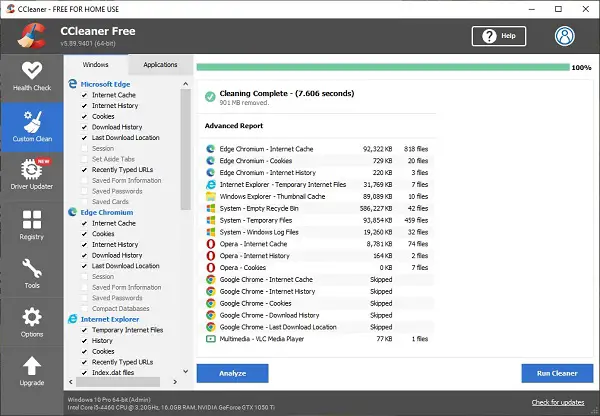Click Chrome icon for Google Chrome - Download History

point(210,315)
